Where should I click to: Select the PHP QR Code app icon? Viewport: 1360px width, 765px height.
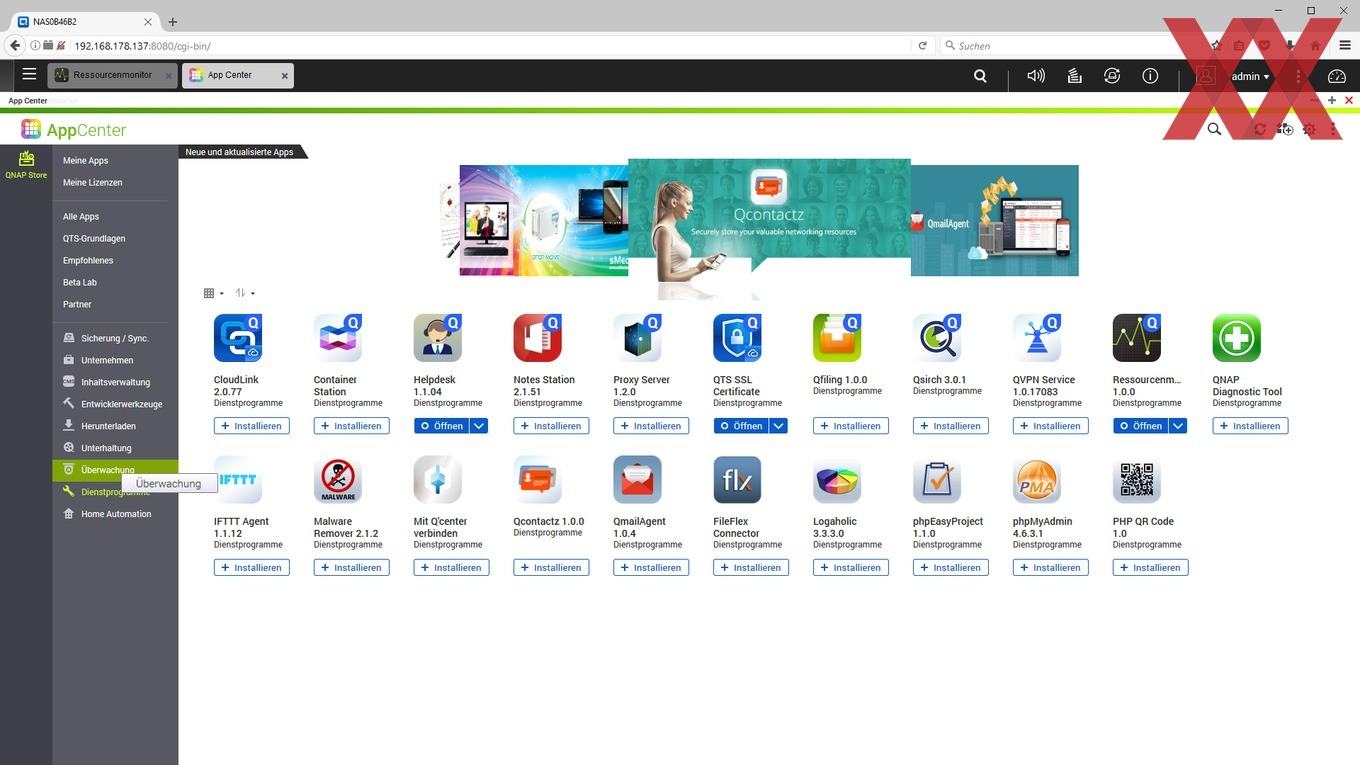(x=1138, y=480)
